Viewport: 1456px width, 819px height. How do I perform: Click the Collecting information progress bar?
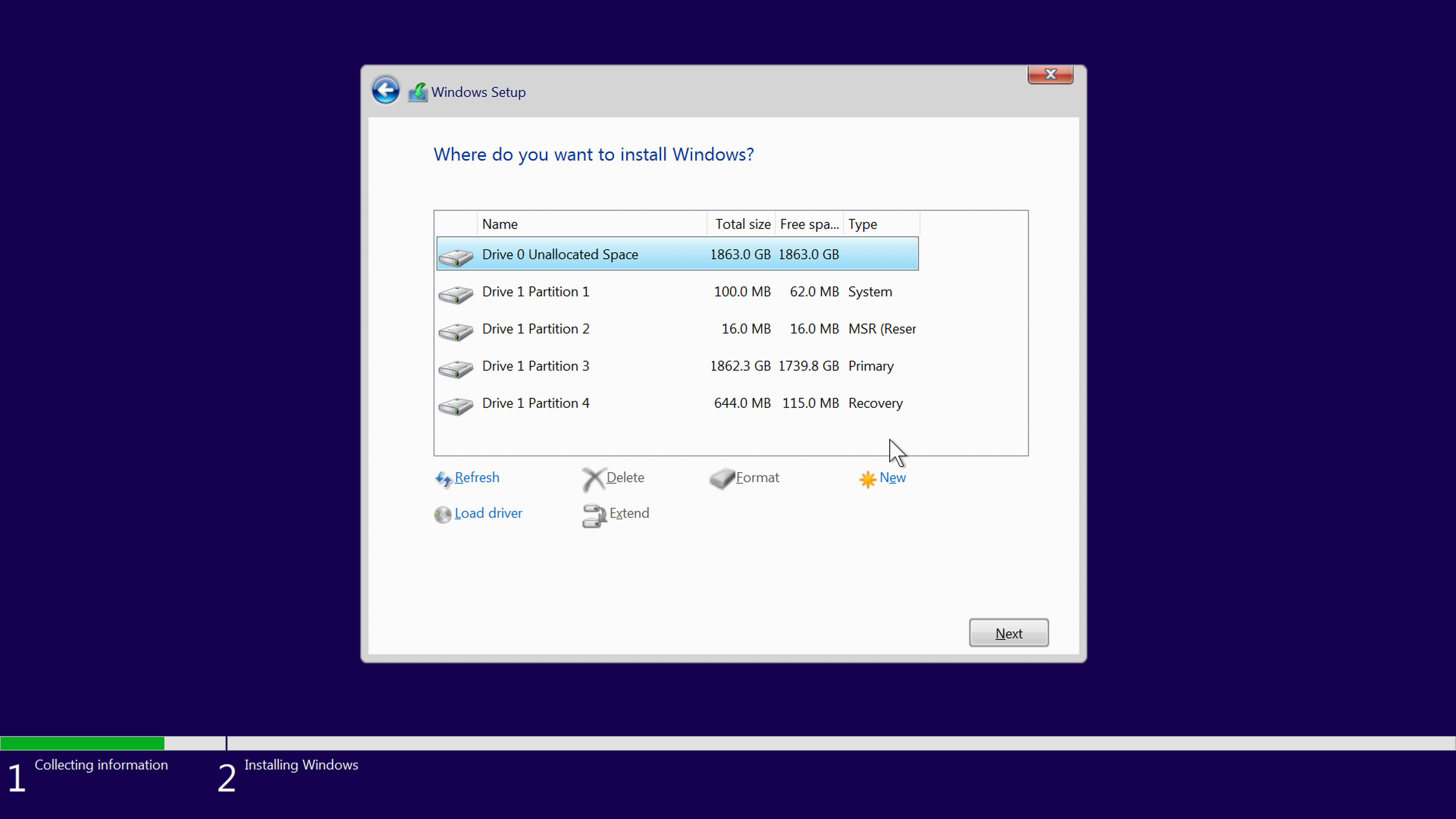coord(113,743)
